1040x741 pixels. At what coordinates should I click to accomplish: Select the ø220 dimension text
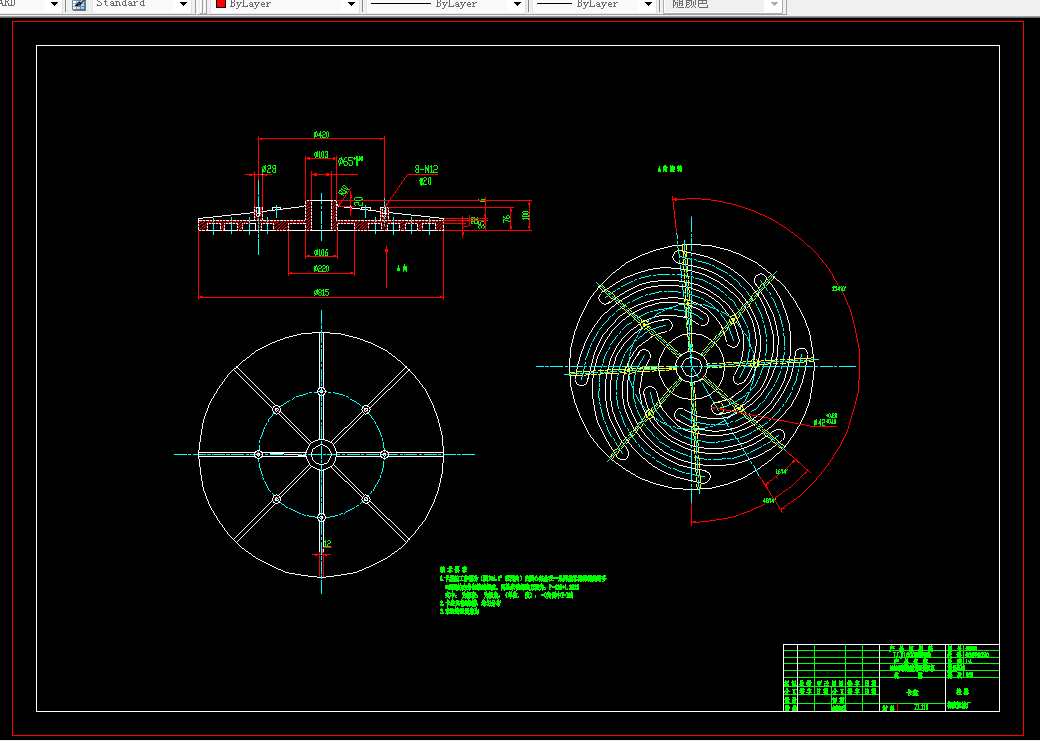[x=321, y=269]
